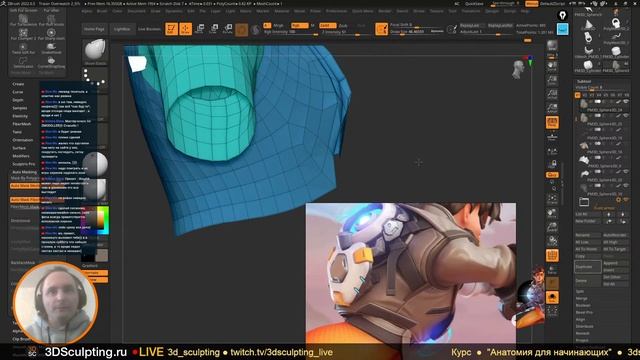The width and height of the screenshot is (640, 360).
Task: Expand the Split subtool section
Action: click(580, 291)
